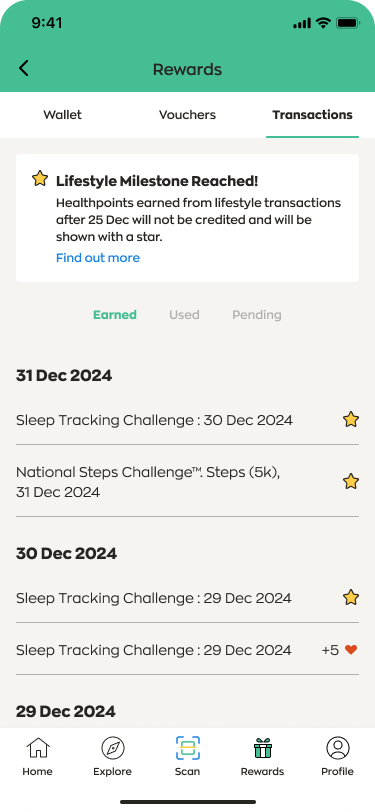
Task: Switch to the Vouchers tab
Action: [x=188, y=114]
